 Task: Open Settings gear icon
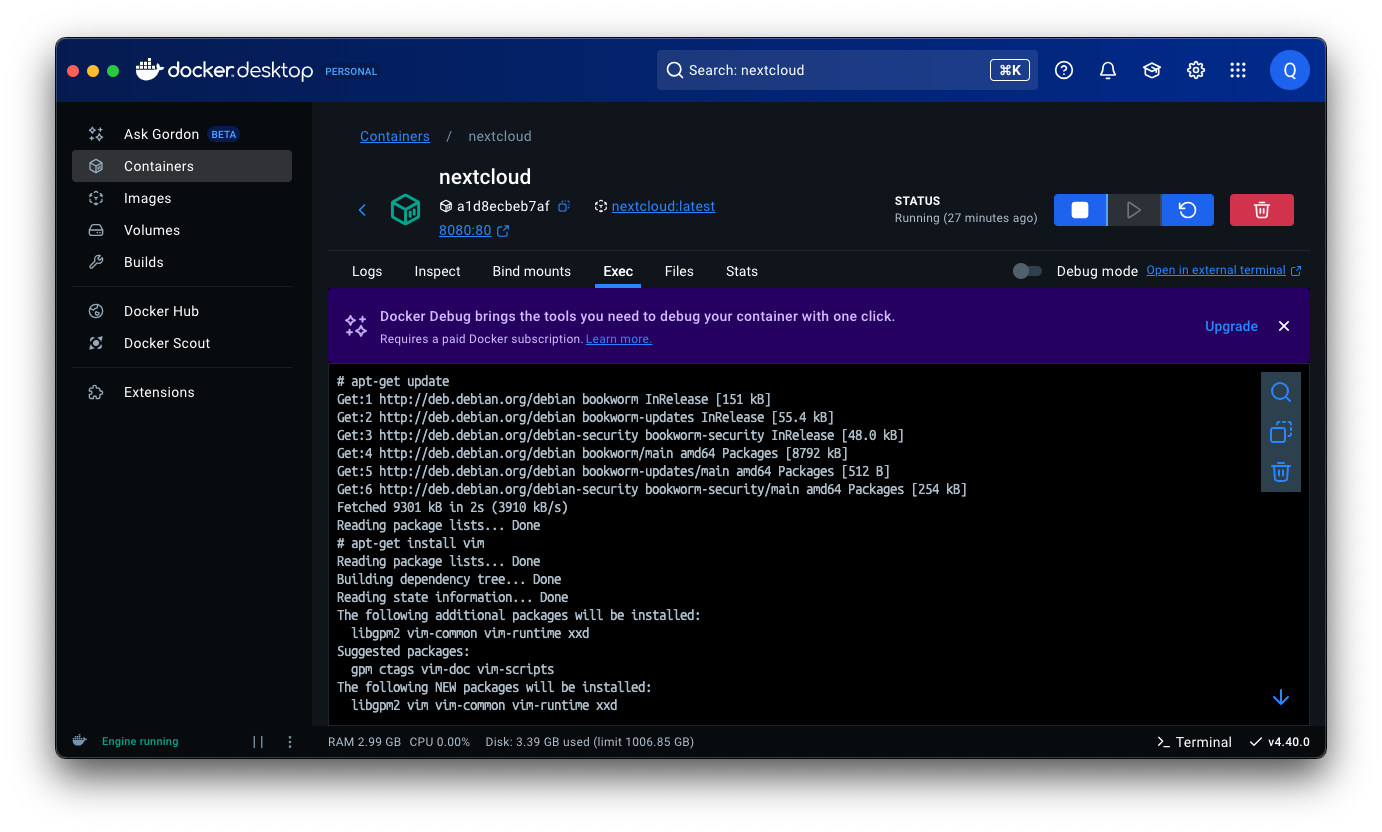1196,70
